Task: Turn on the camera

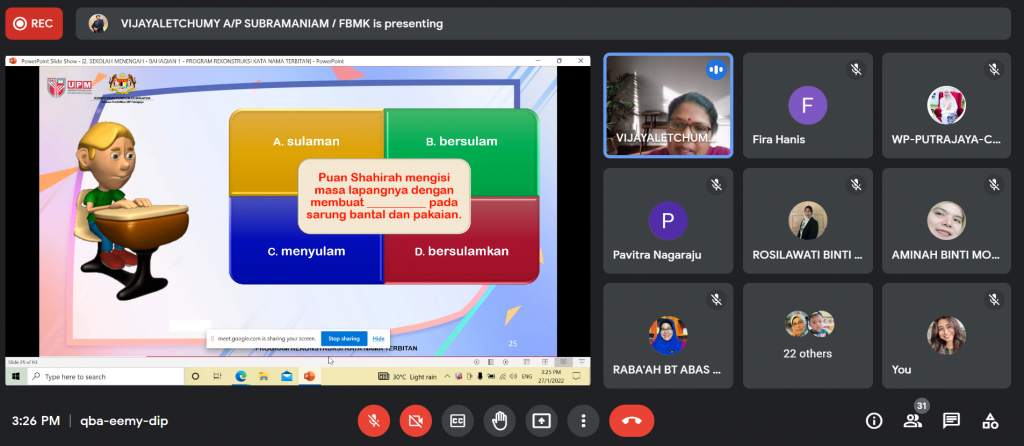Action: click(x=415, y=420)
